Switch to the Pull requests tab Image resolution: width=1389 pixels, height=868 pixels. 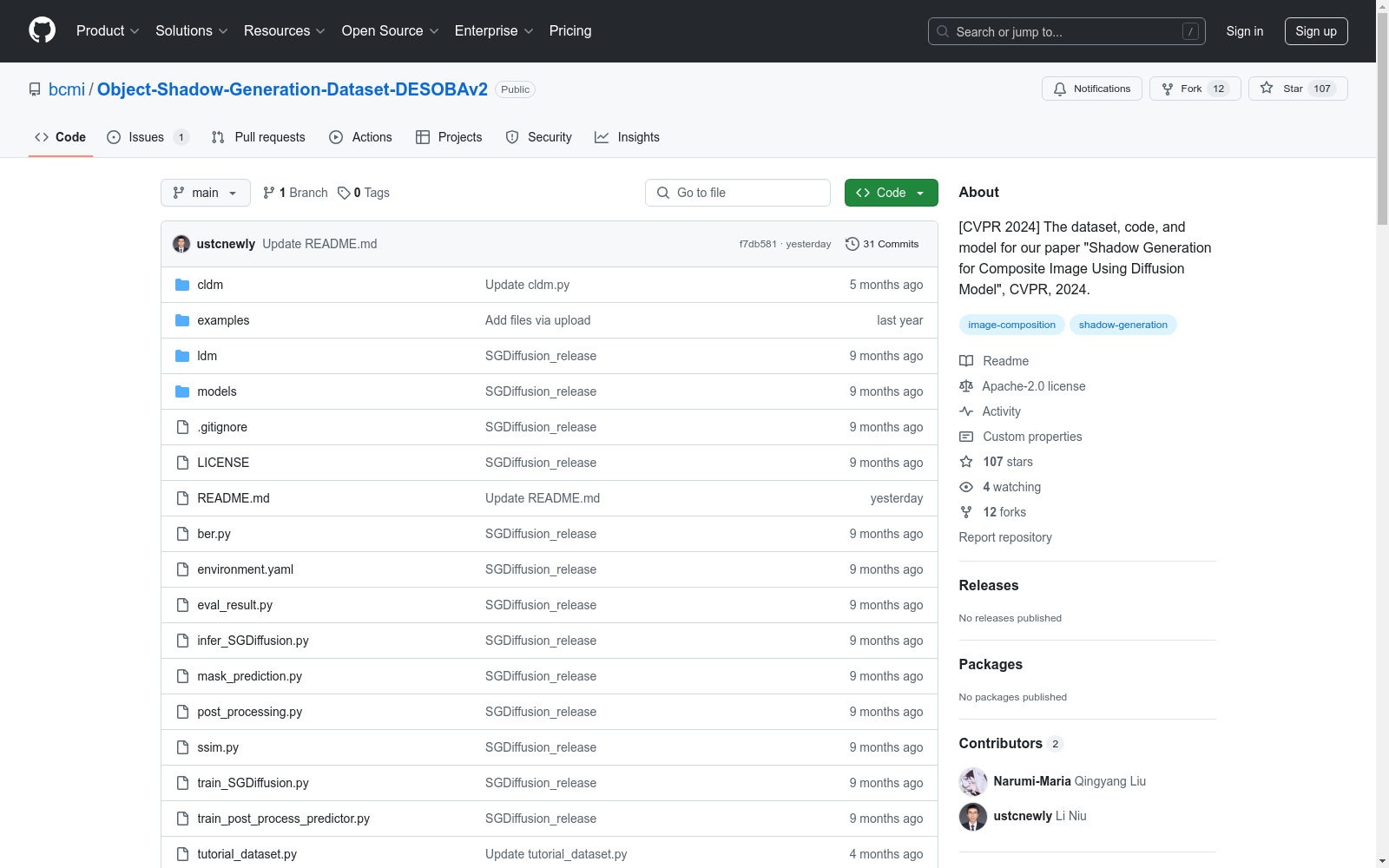(259, 137)
